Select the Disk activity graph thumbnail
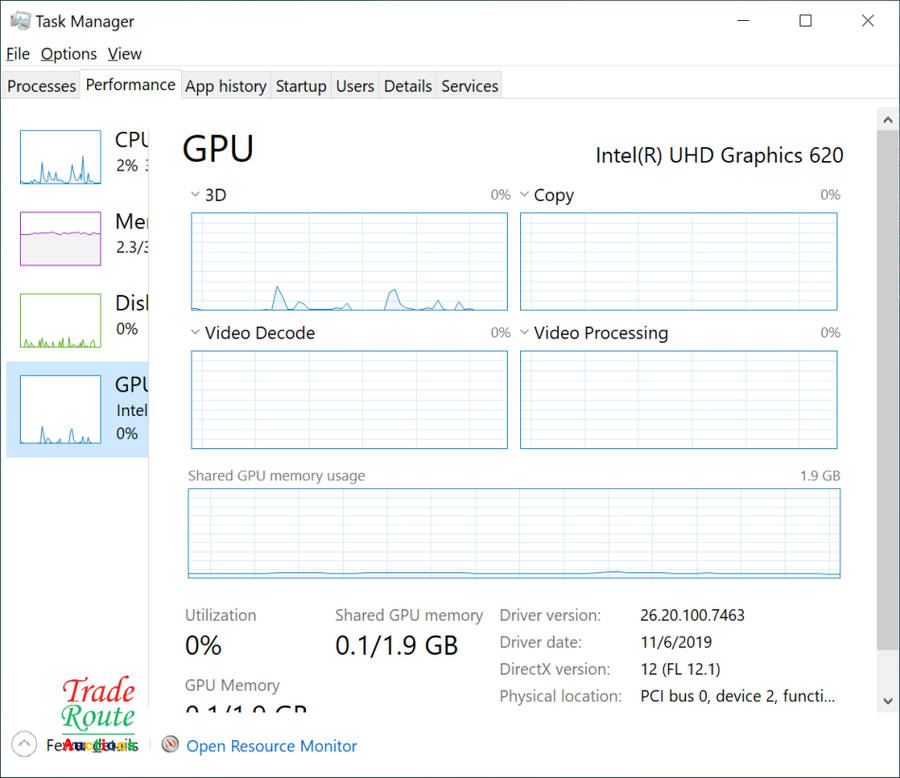 click(60, 320)
